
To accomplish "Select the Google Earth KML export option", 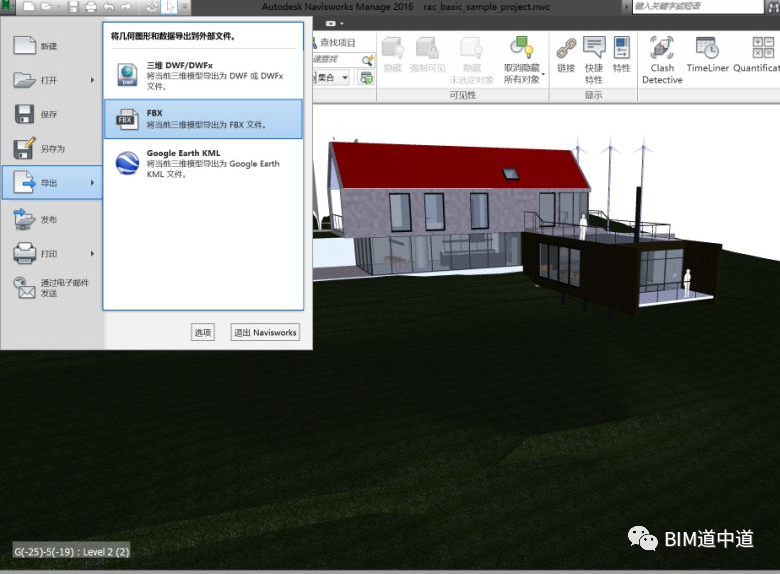I will pyautogui.click(x=203, y=163).
